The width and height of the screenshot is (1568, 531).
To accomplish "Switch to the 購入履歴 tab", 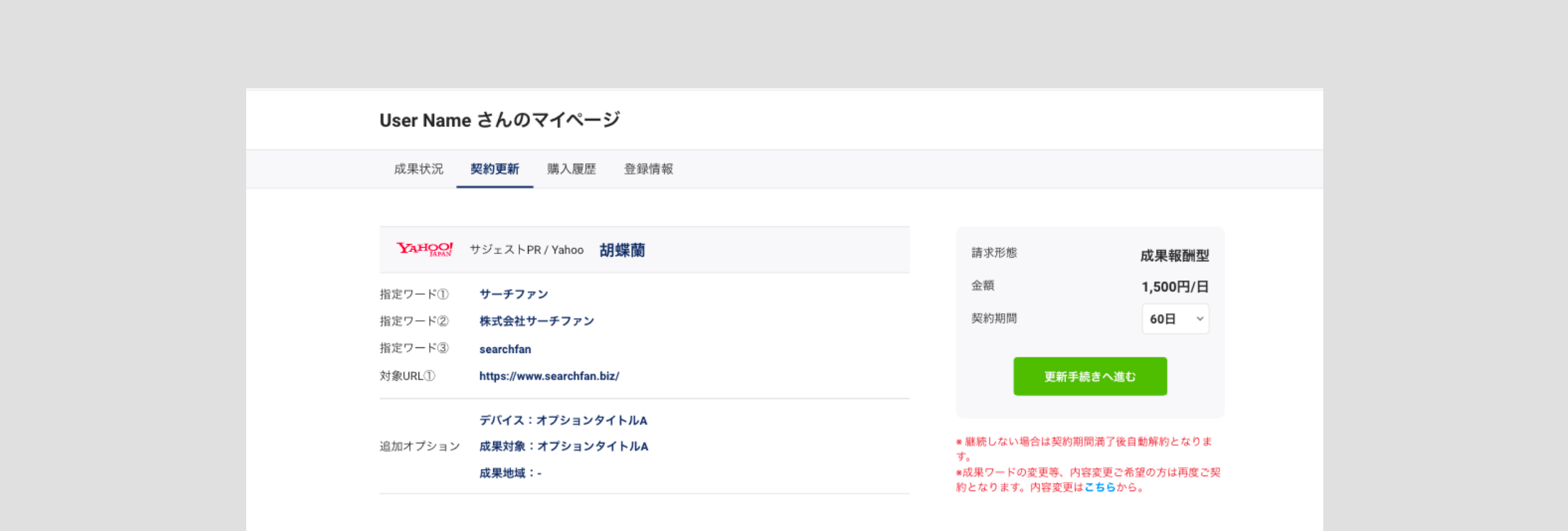I will pyautogui.click(x=571, y=169).
